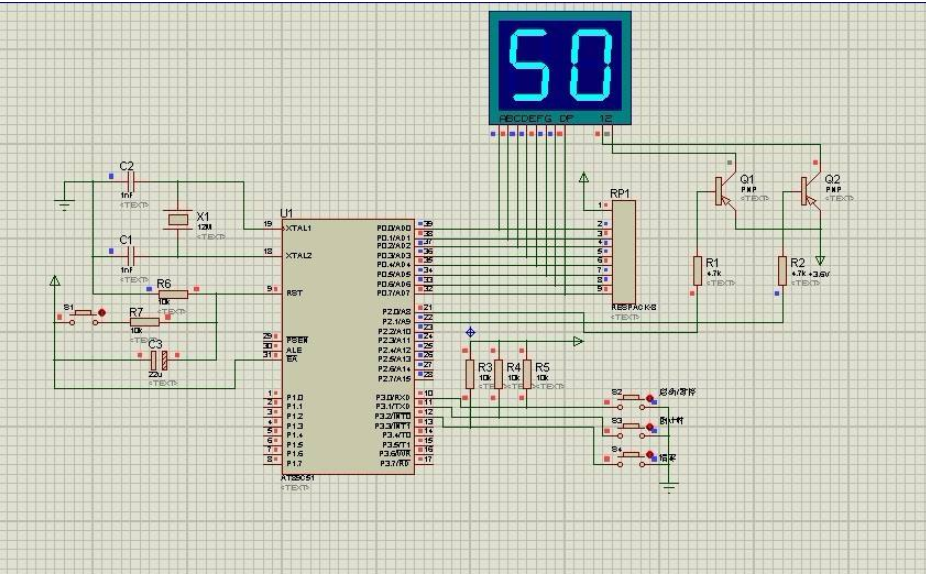Select resistor R7 symbol
This screenshot has height=579, width=926.
click(x=145, y=322)
